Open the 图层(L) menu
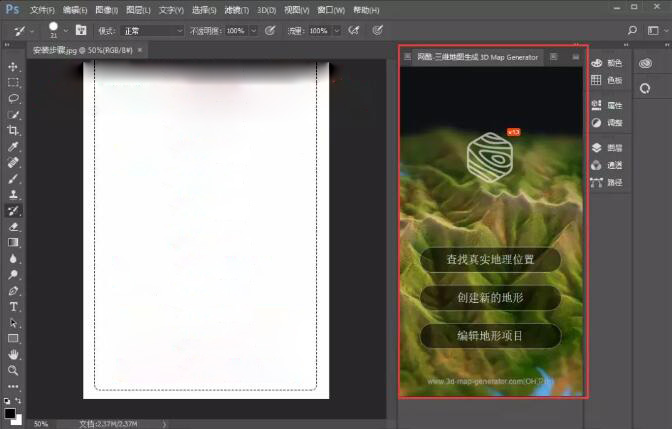 tap(138, 10)
